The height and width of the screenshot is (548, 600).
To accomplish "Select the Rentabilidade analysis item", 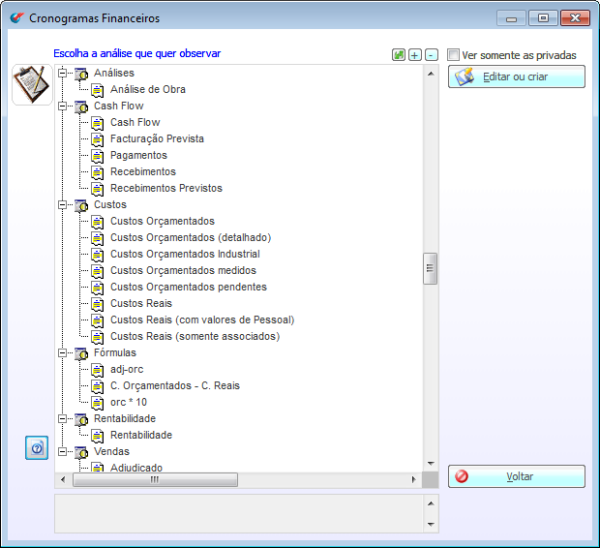I will tap(141, 435).
